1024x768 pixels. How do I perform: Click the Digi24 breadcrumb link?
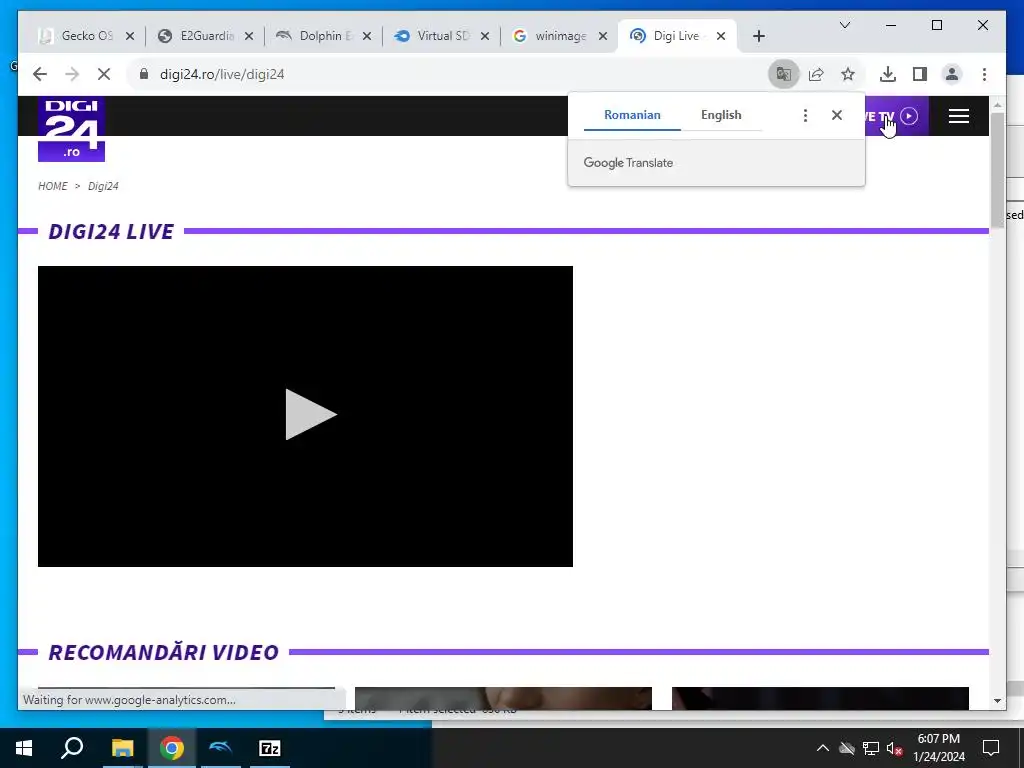coord(103,186)
